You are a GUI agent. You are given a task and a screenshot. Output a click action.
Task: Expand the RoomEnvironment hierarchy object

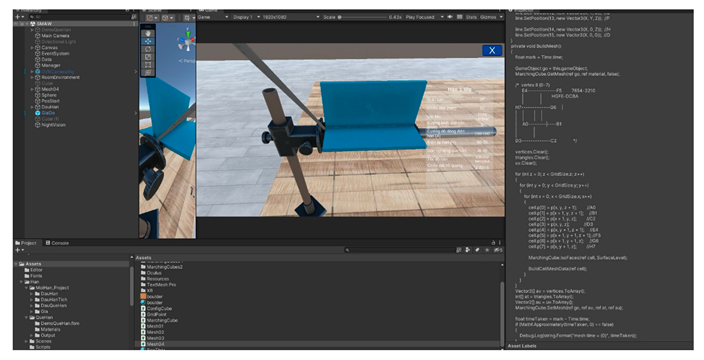pyautogui.click(x=32, y=77)
